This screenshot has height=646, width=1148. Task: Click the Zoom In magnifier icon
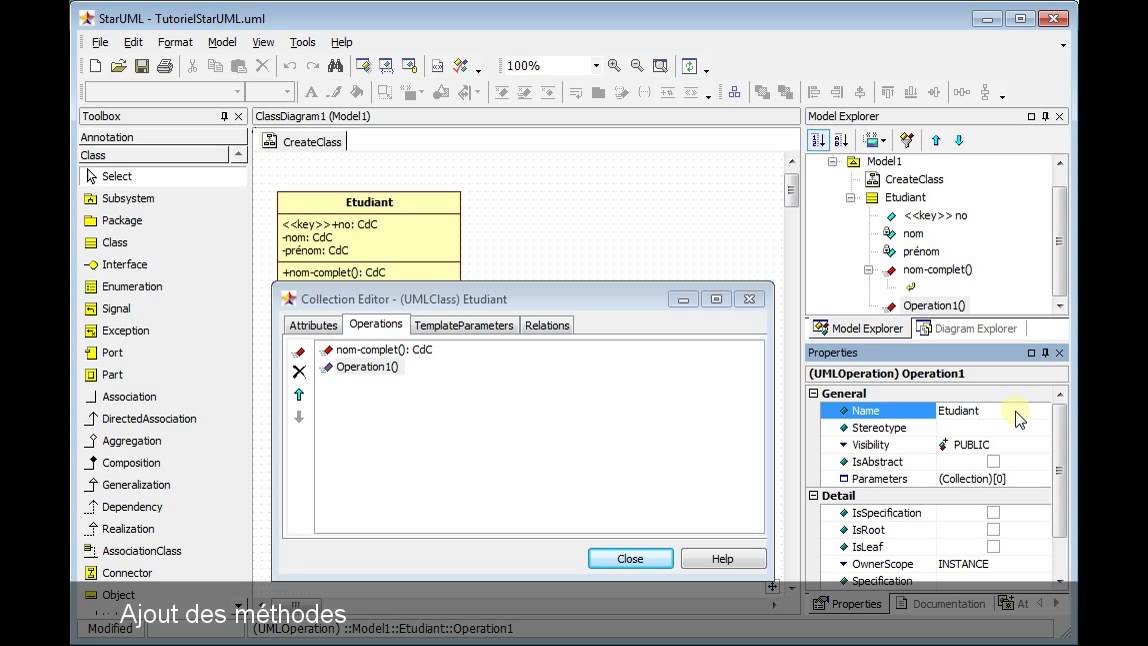click(x=614, y=66)
